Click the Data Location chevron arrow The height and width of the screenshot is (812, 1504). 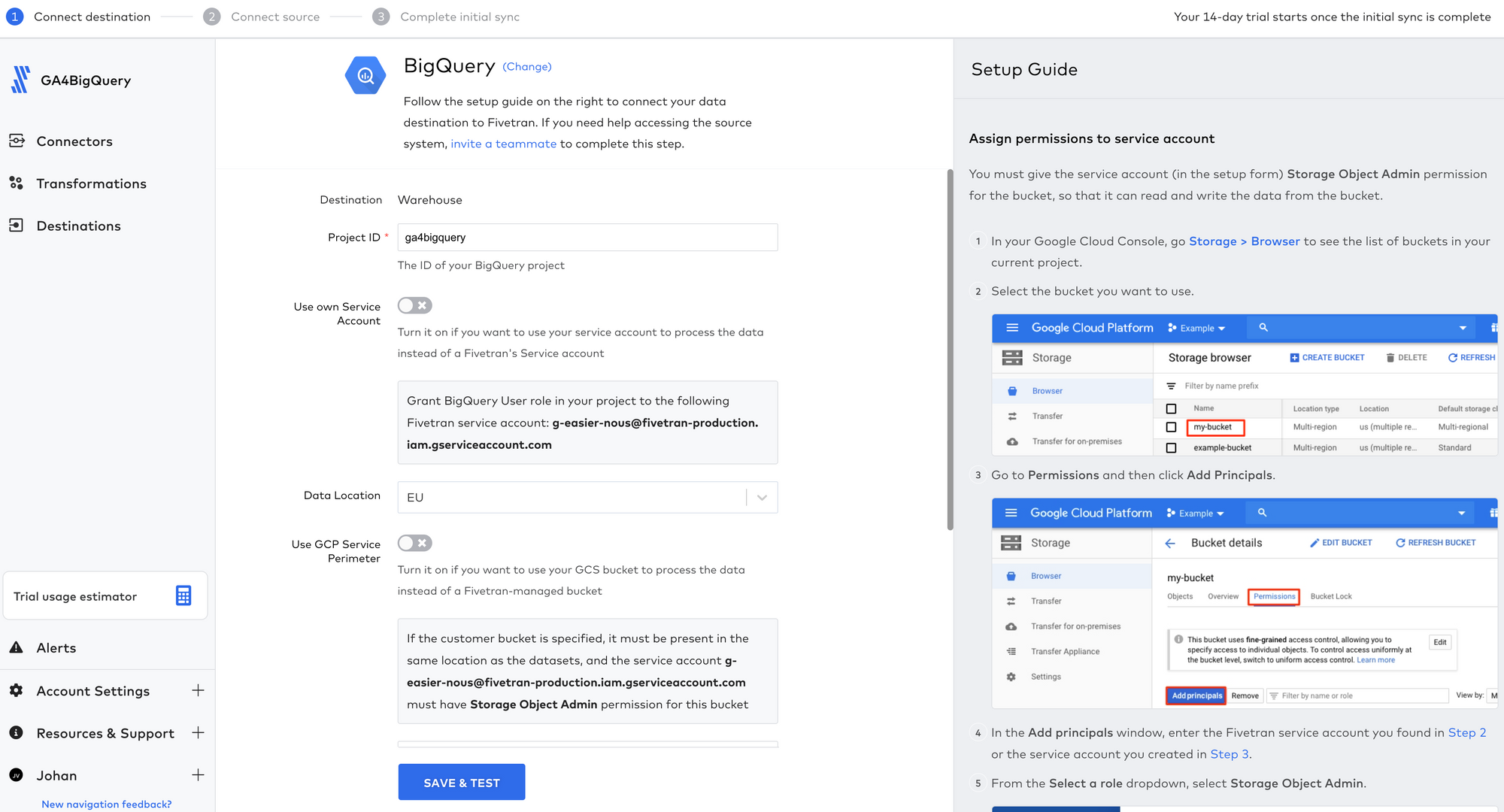(762, 497)
